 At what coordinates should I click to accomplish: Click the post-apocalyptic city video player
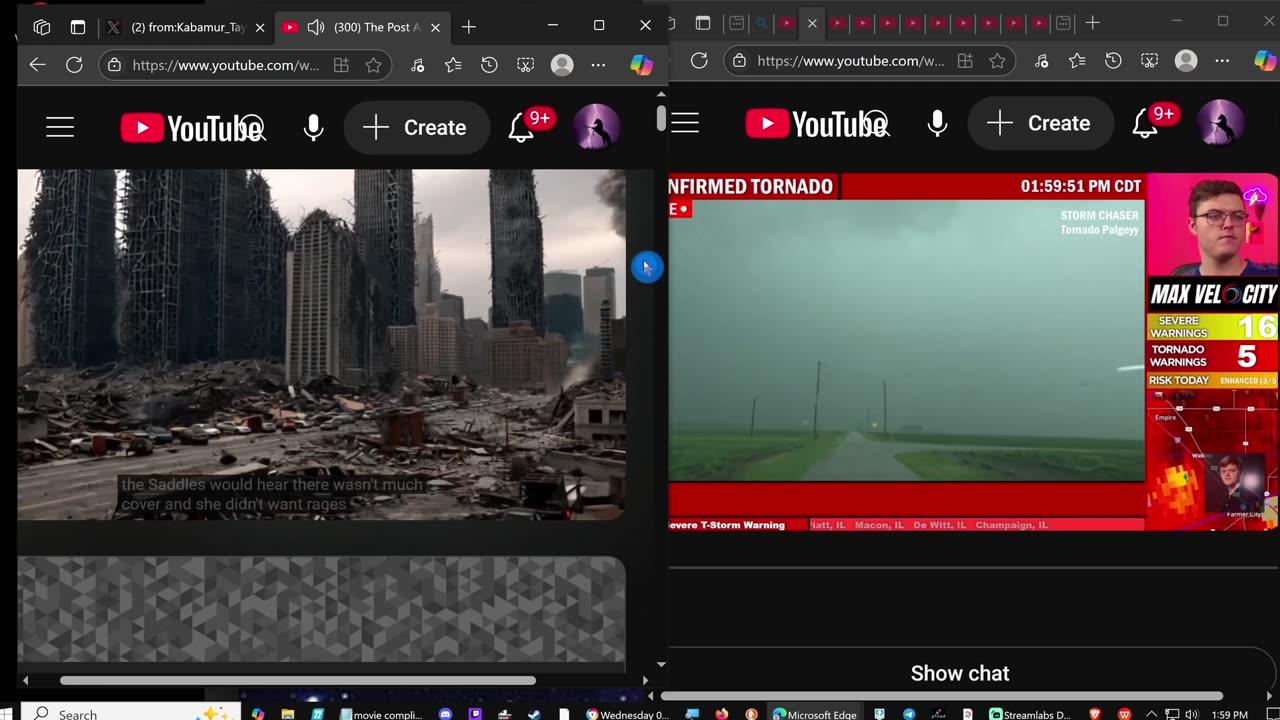321,344
